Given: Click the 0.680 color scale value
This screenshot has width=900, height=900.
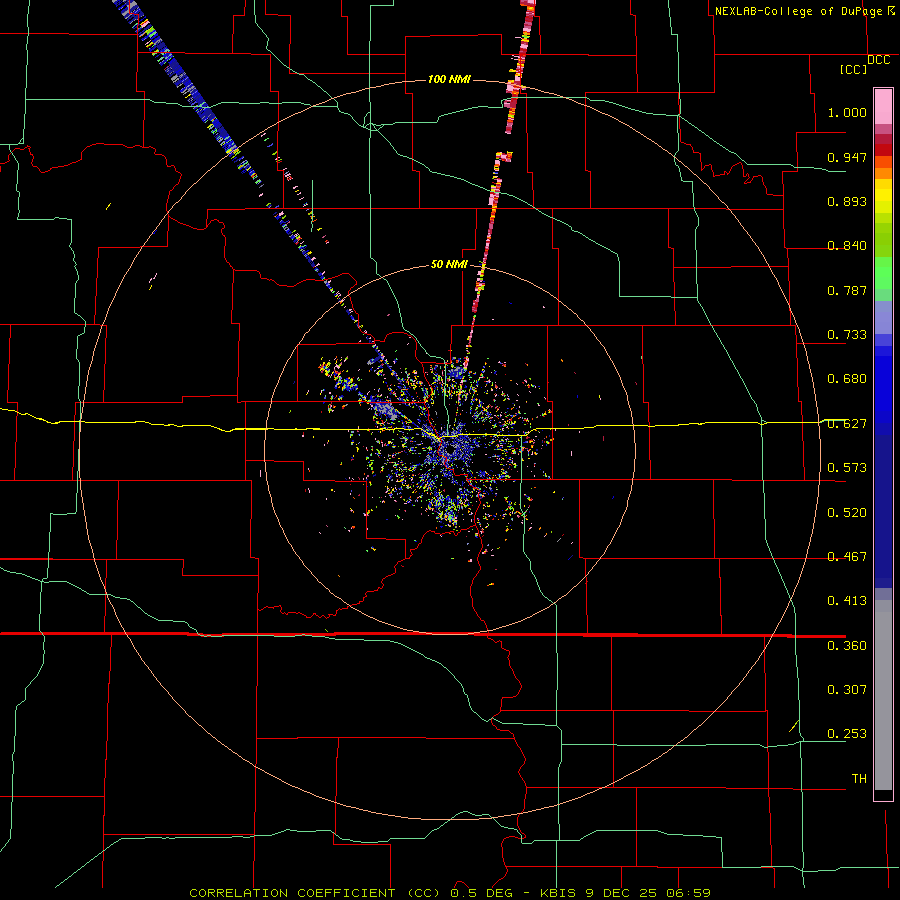Looking at the screenshot, I should pos(847,379).
